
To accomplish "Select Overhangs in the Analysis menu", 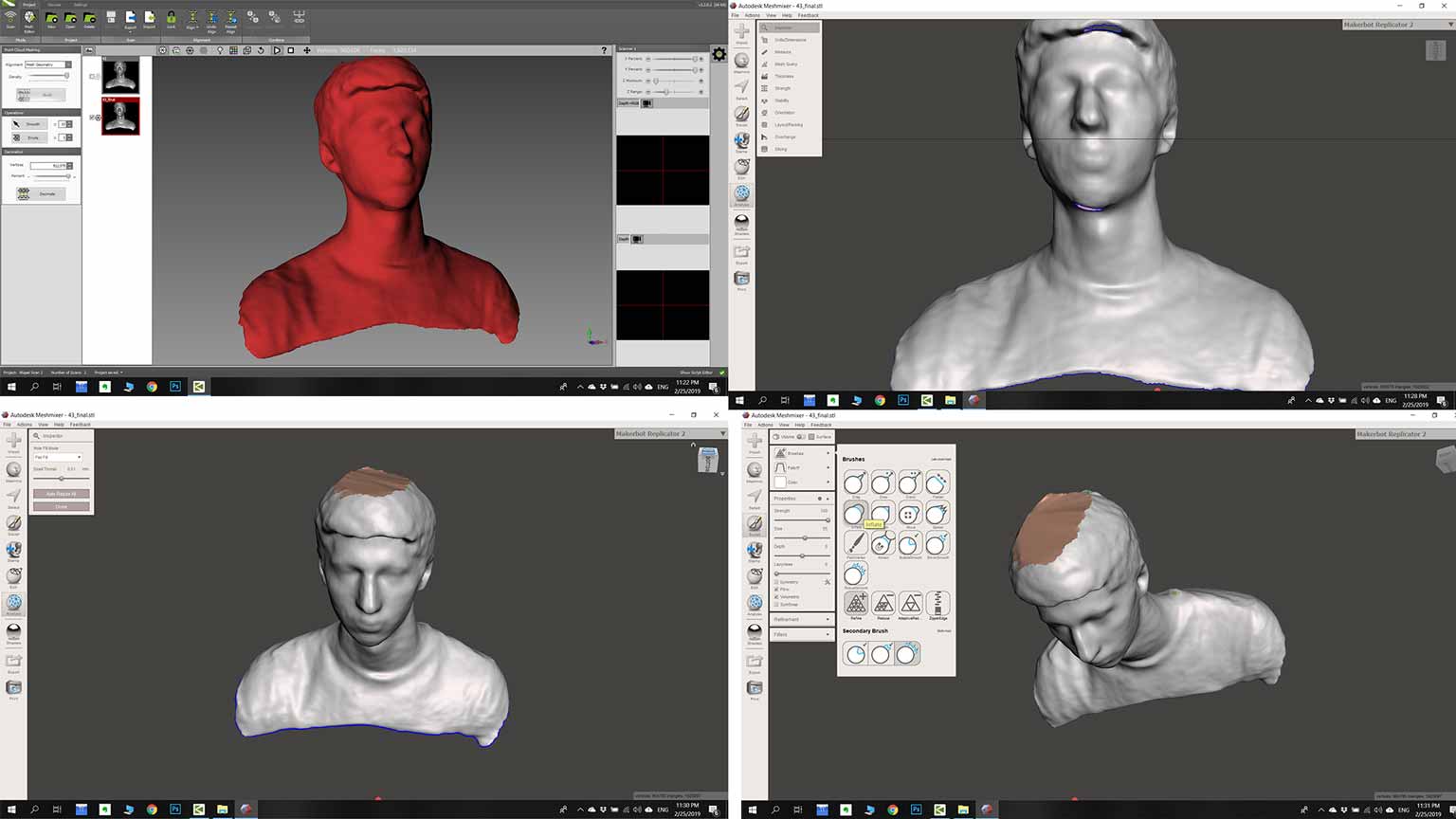I will point(785,136).
